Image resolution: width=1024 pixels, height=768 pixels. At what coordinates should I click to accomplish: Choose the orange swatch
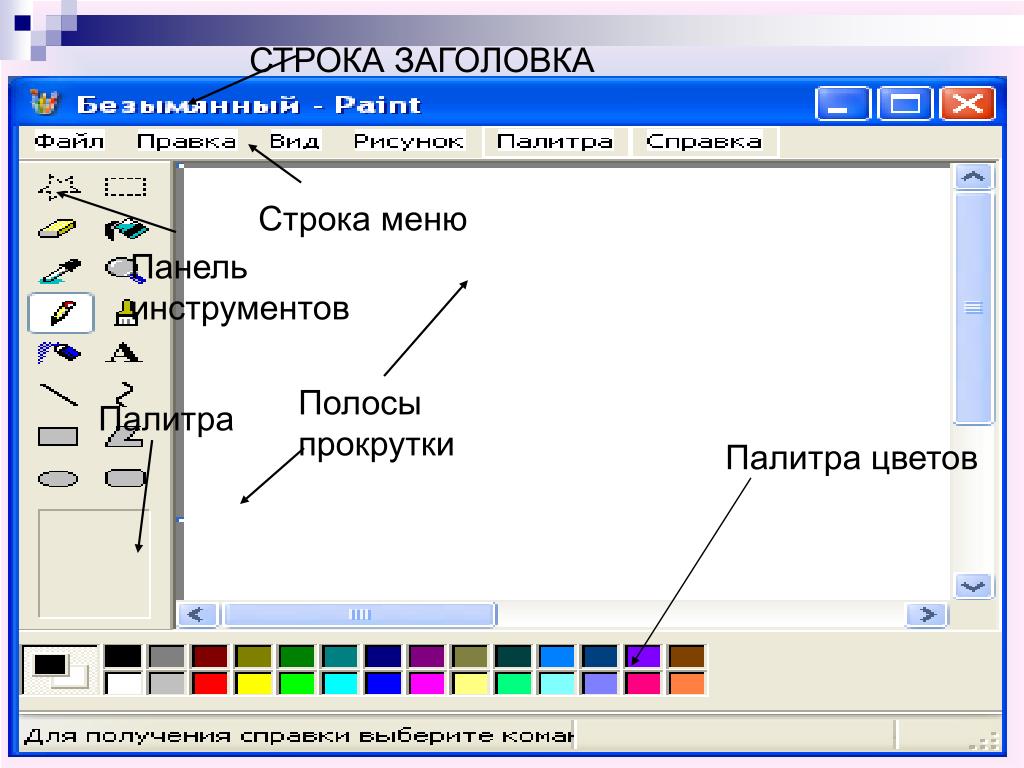[x=686, y=683]
